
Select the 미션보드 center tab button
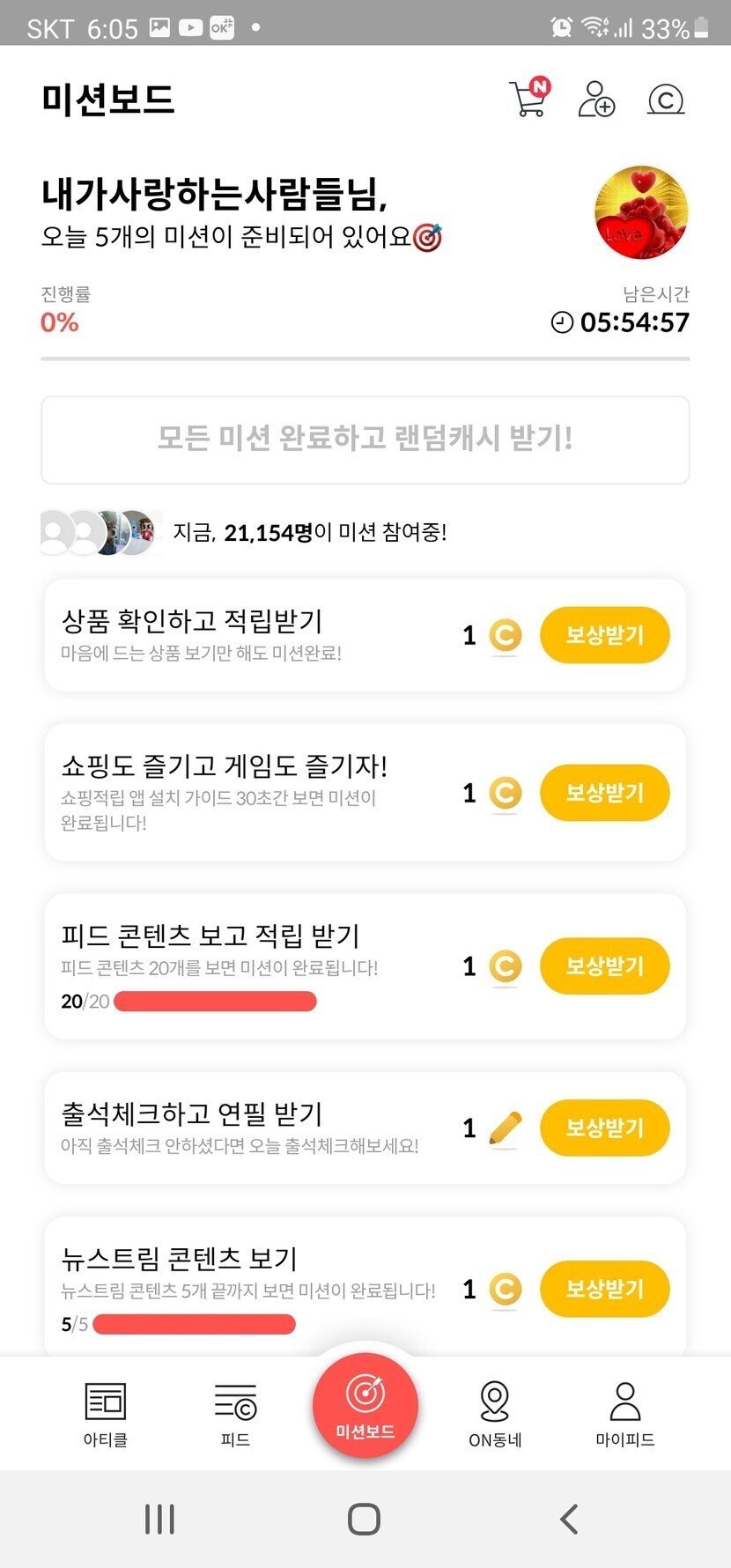tap(365, 1406)
